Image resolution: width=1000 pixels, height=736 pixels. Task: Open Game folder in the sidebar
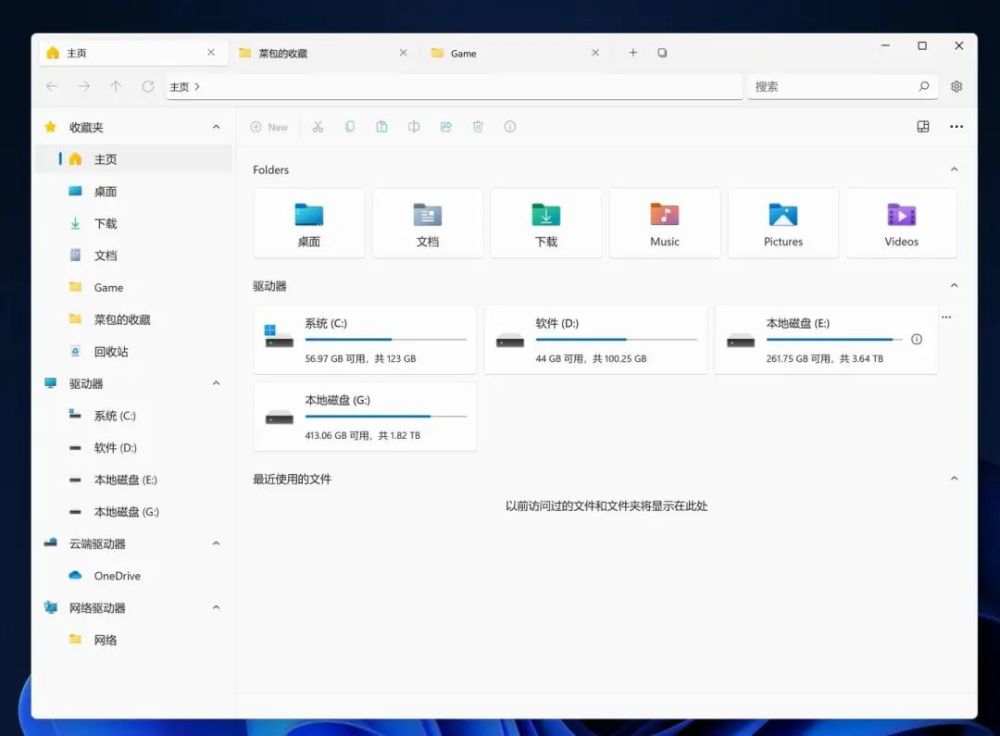pos(134,288)
